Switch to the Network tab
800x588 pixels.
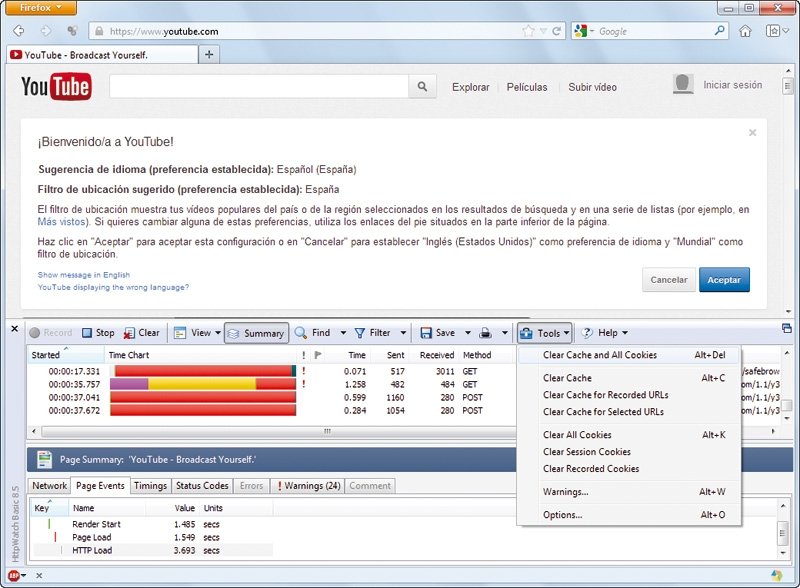tap(49, 486)
